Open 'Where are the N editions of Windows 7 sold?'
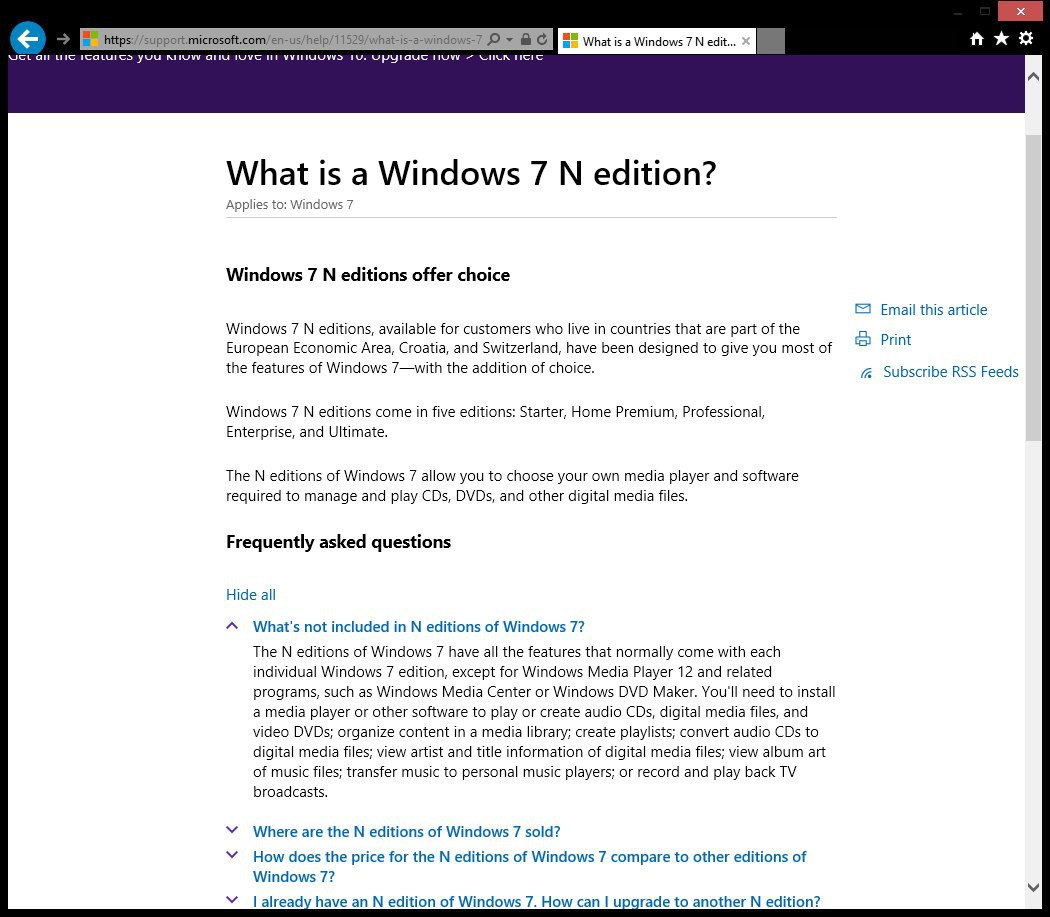Viewport: 1050px width, 917px height. [406, 832]
